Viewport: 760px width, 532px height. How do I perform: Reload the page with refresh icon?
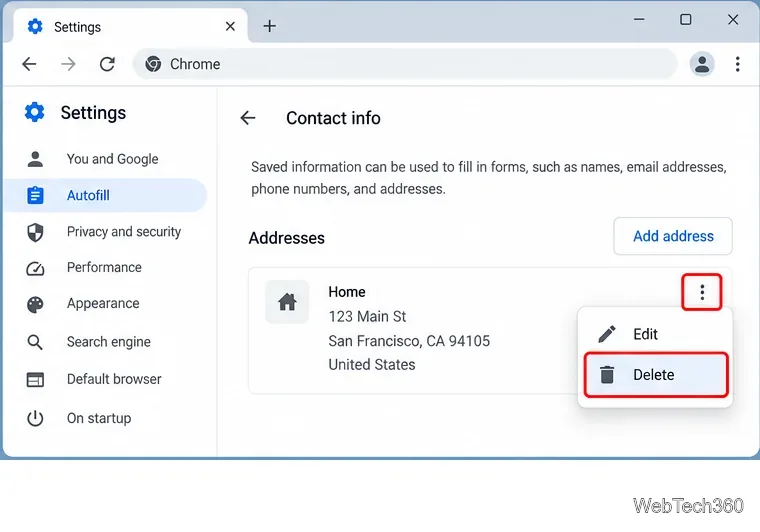pos(107,64)
